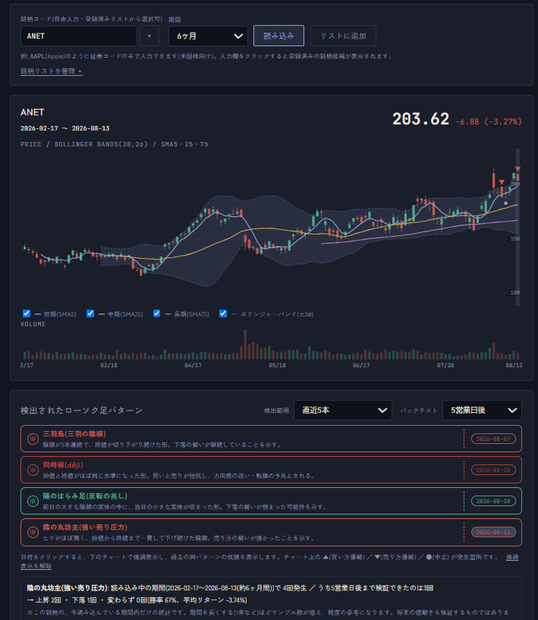Click the 陰の丸坊主 pattern circle icon
Image resolution: width=538 pixels, height=620 pixels.
point(33,532)
